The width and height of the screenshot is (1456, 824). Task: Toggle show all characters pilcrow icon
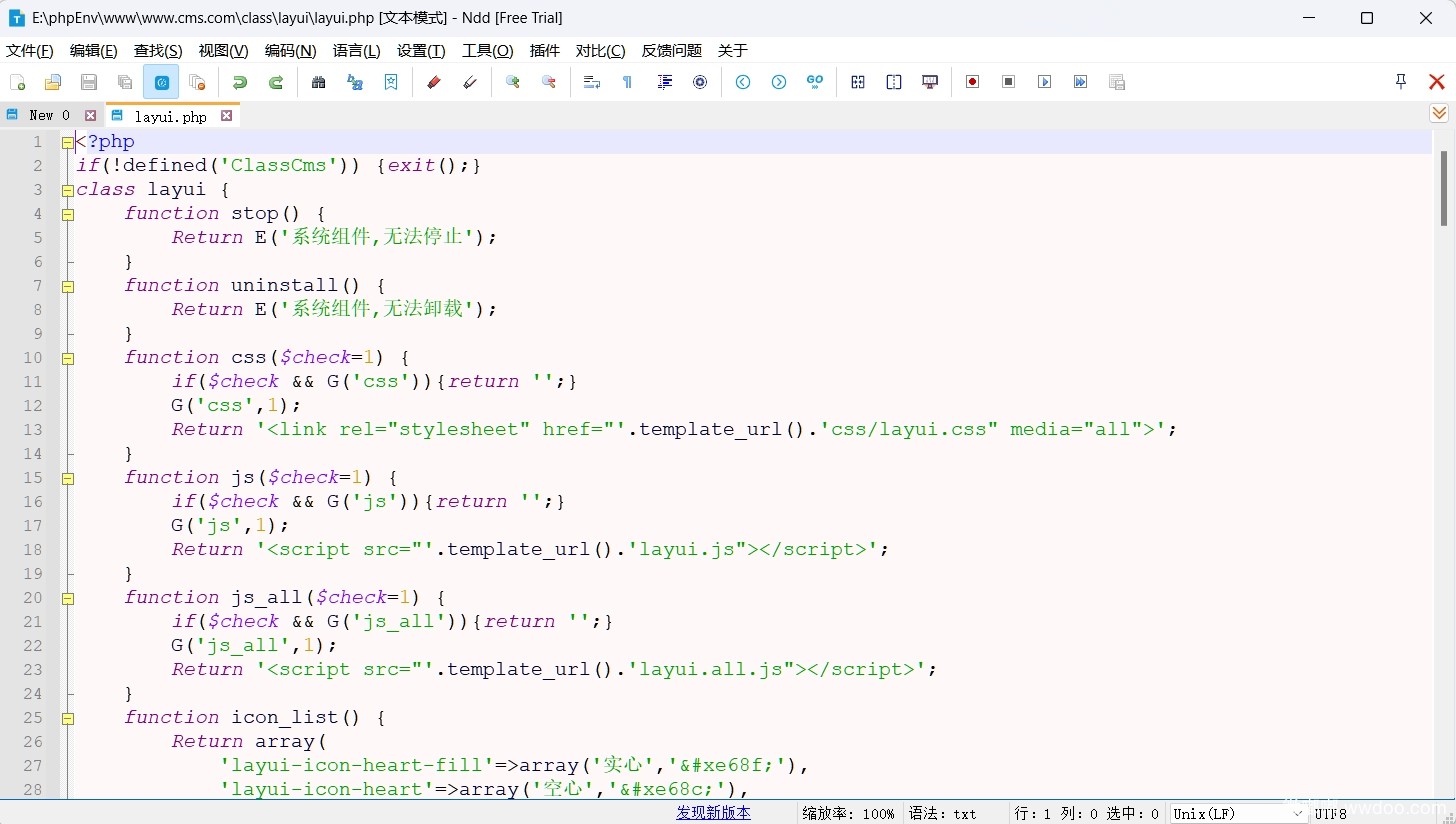(628, 82)
